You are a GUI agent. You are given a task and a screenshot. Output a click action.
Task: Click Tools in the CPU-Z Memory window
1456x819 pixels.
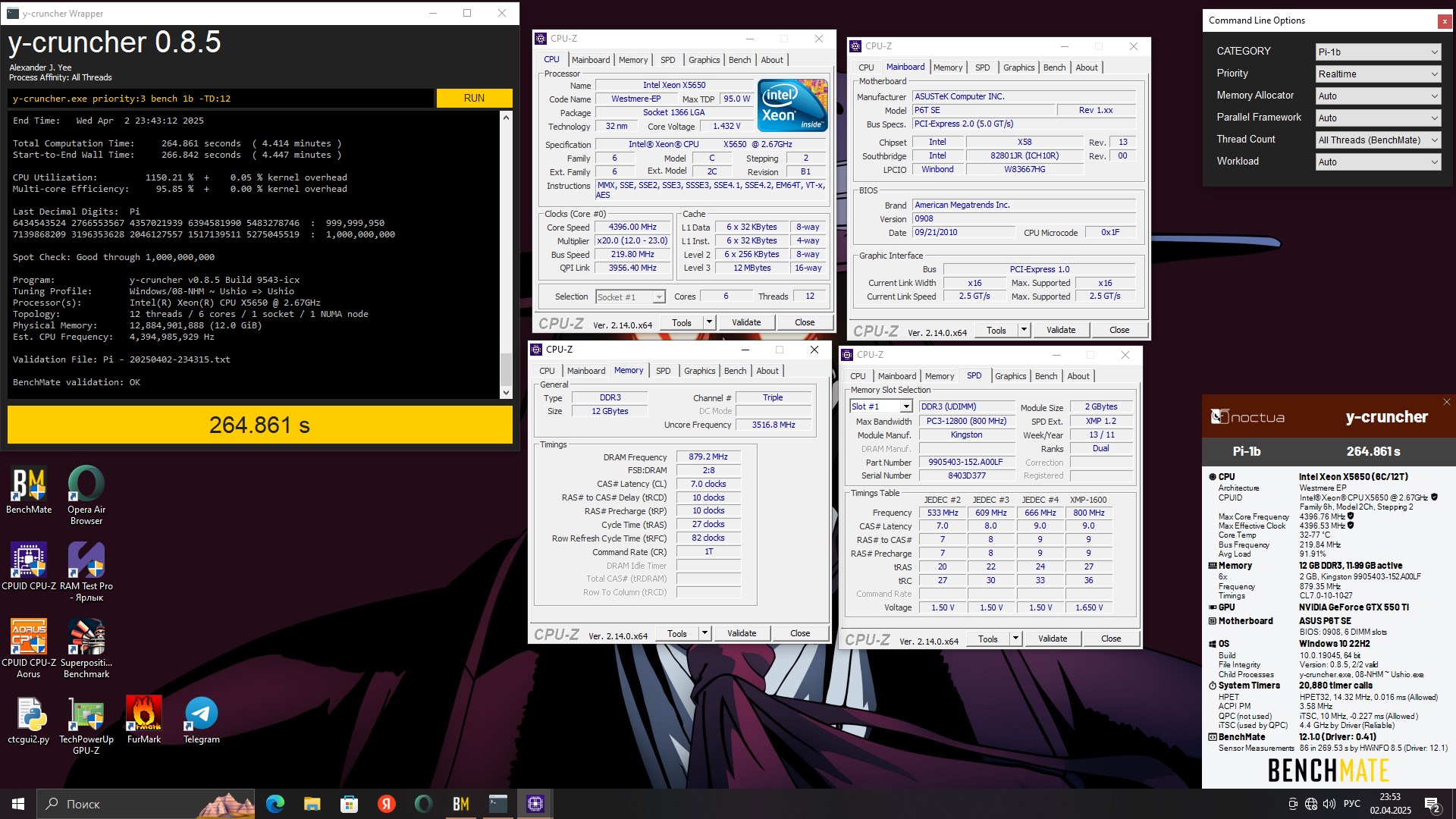(x=677, y=633)
